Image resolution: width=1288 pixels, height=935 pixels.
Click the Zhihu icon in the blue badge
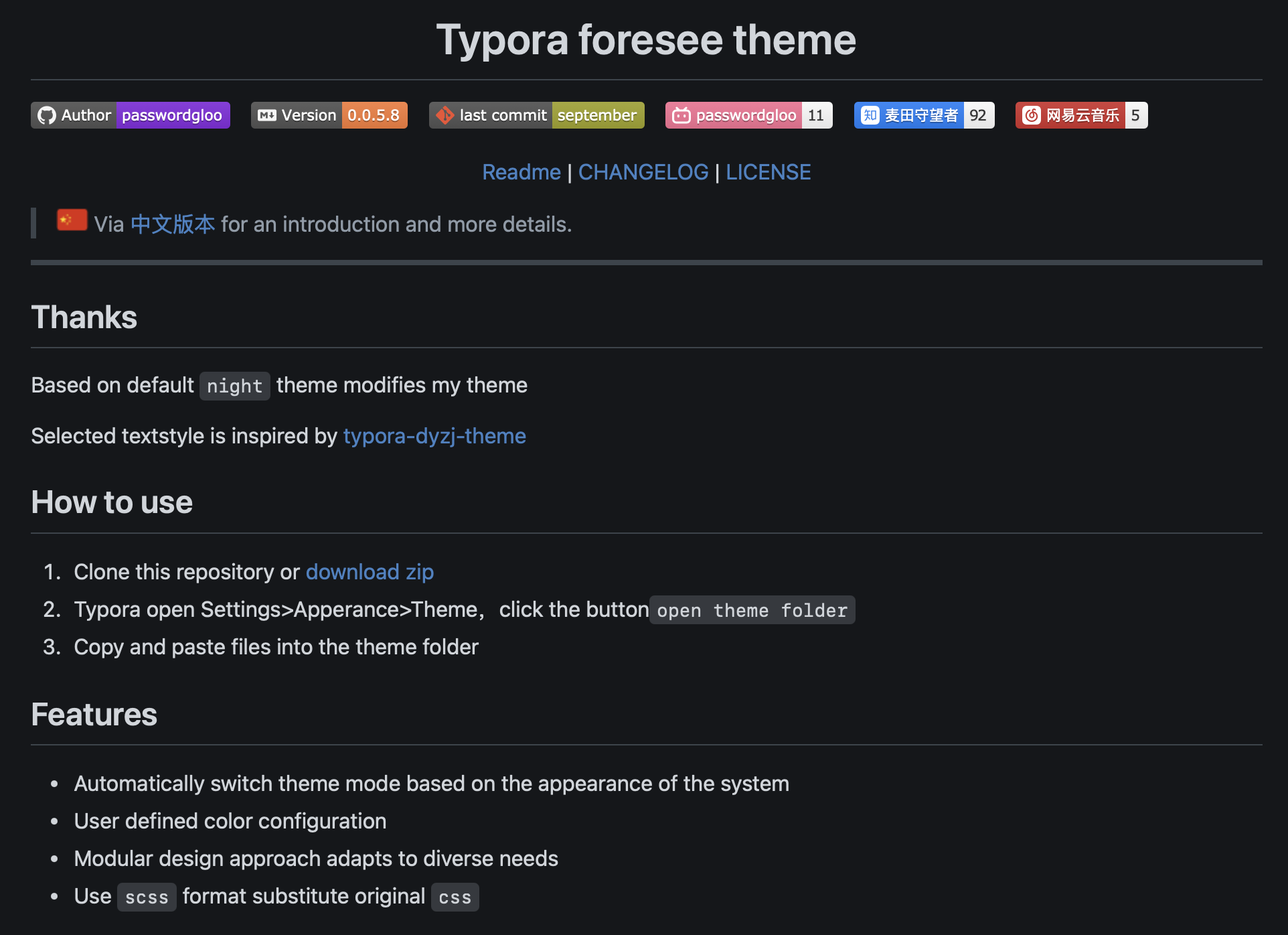click(870, 115)
